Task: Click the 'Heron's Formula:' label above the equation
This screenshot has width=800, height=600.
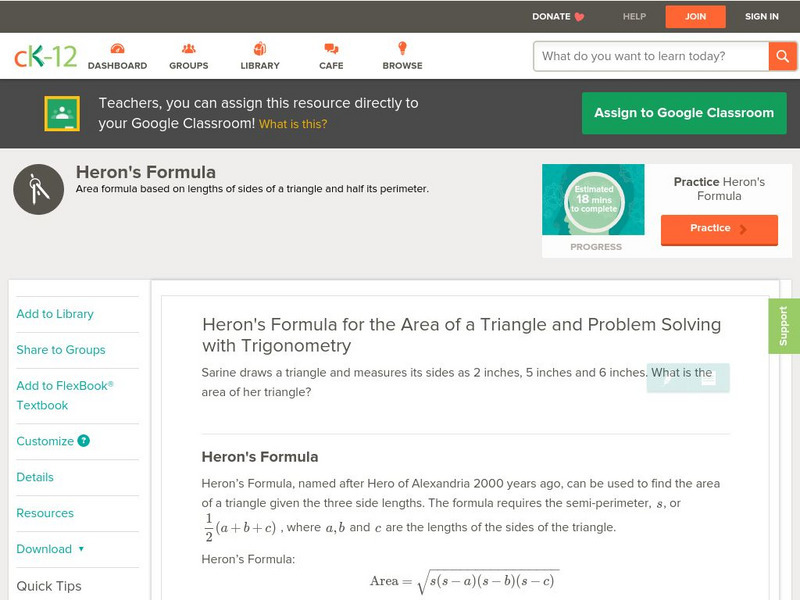Action: click(248, 559)
